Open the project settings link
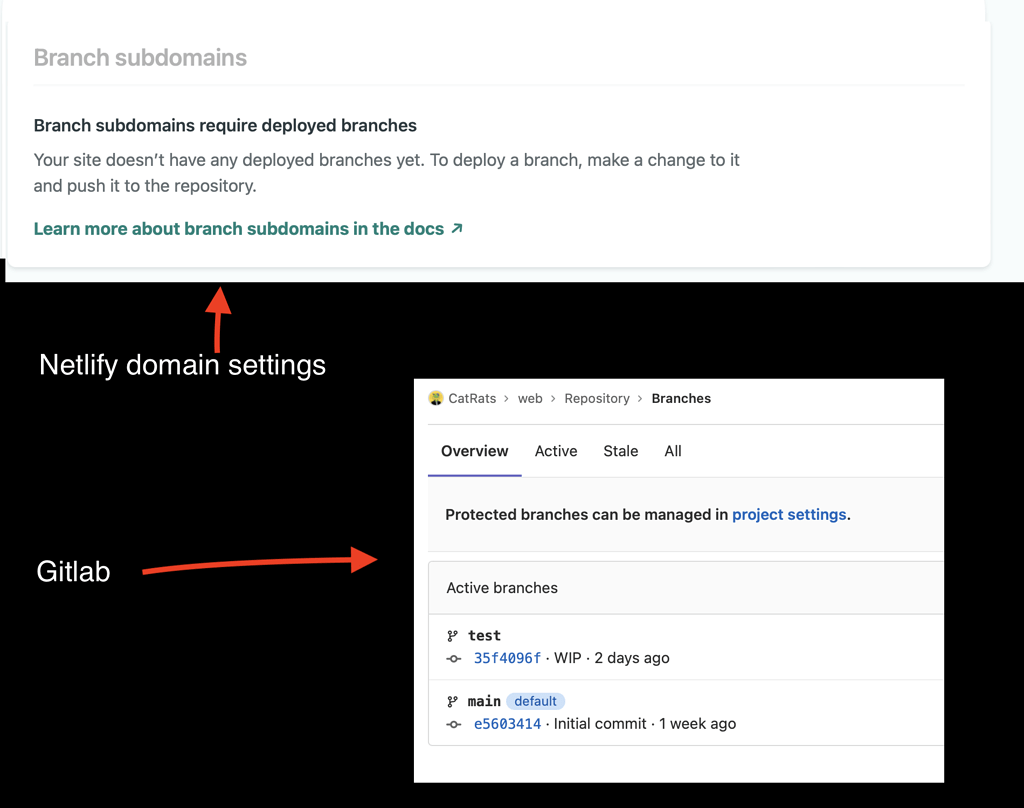Image resolution: width=1024 pixels, height=808 pixels. tap(789, 515)
